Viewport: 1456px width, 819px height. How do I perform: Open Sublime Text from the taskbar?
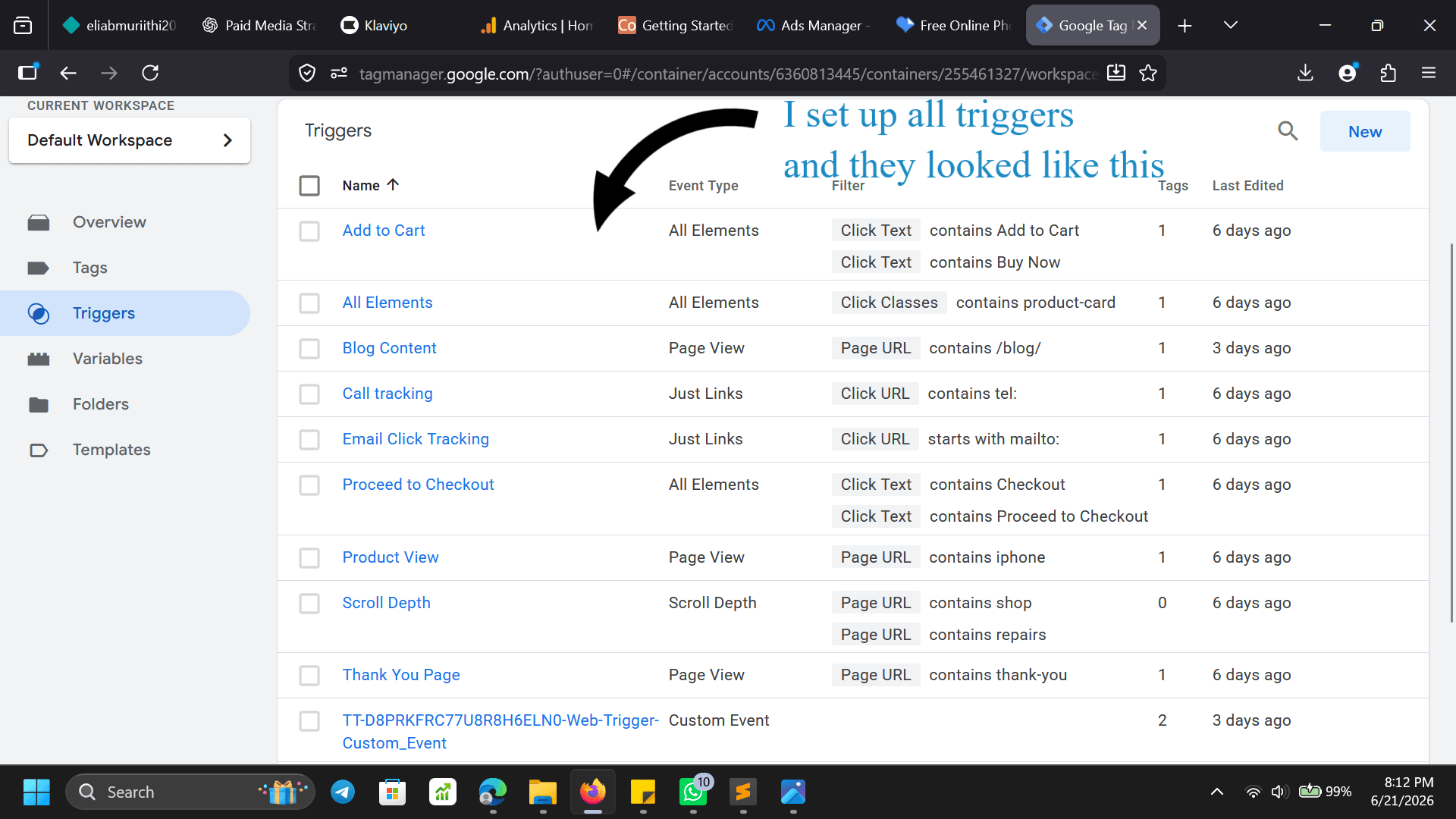(743, 792)
